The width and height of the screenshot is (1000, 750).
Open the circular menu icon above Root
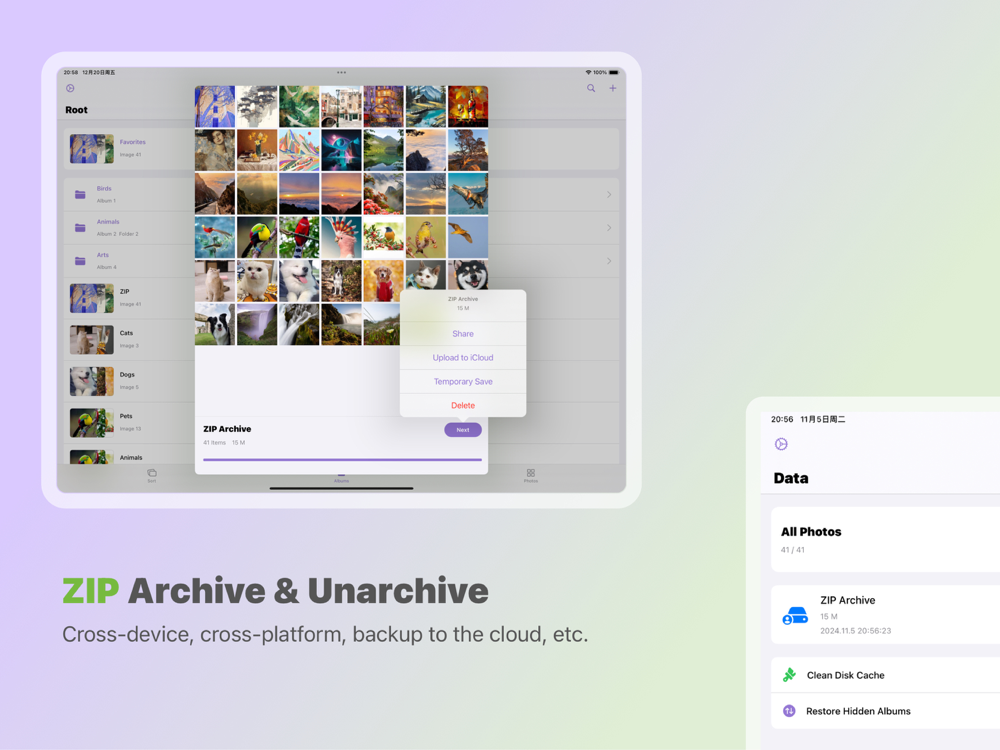pos(70,88)
